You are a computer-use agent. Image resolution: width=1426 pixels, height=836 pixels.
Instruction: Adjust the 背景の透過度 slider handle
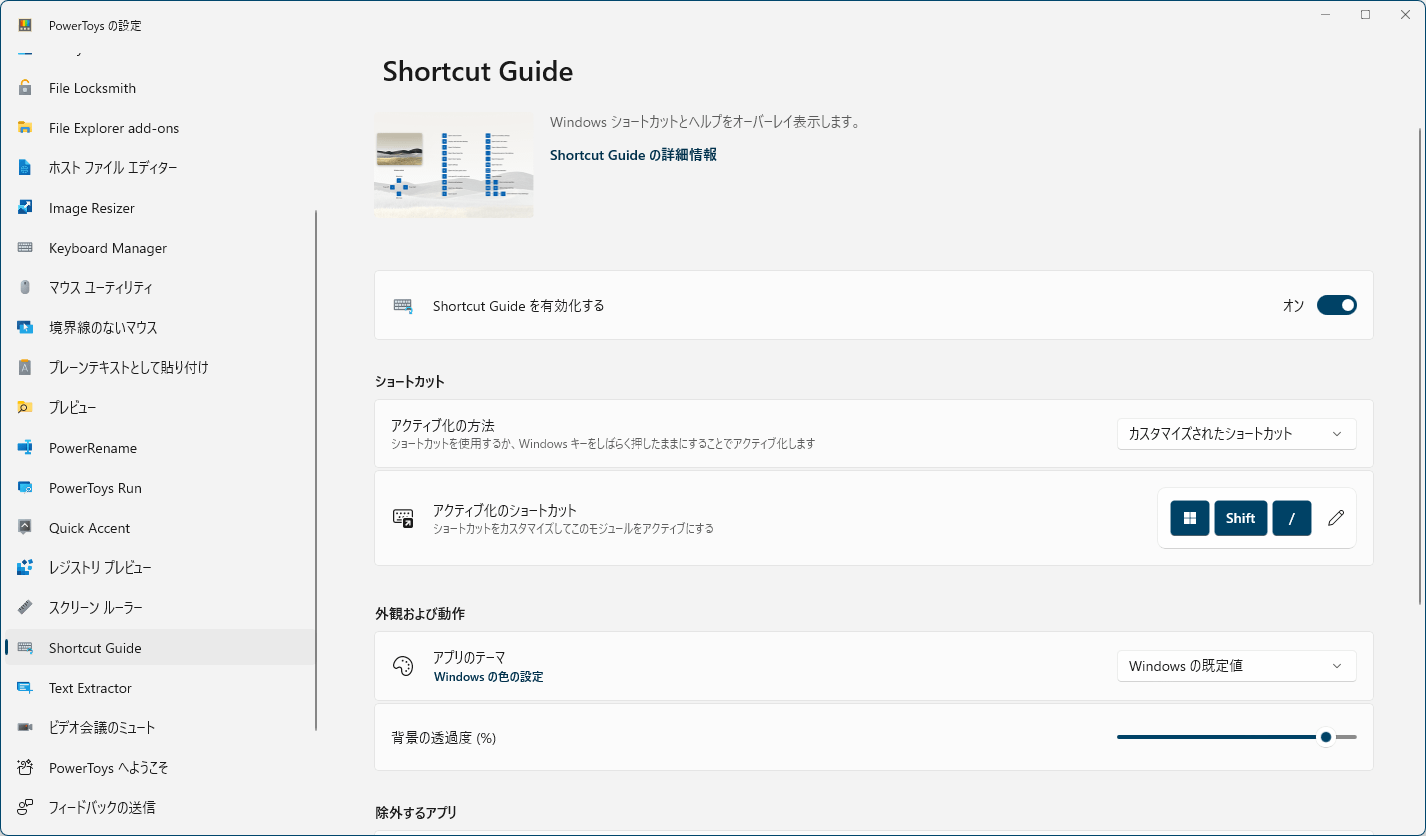(1326, 737)
